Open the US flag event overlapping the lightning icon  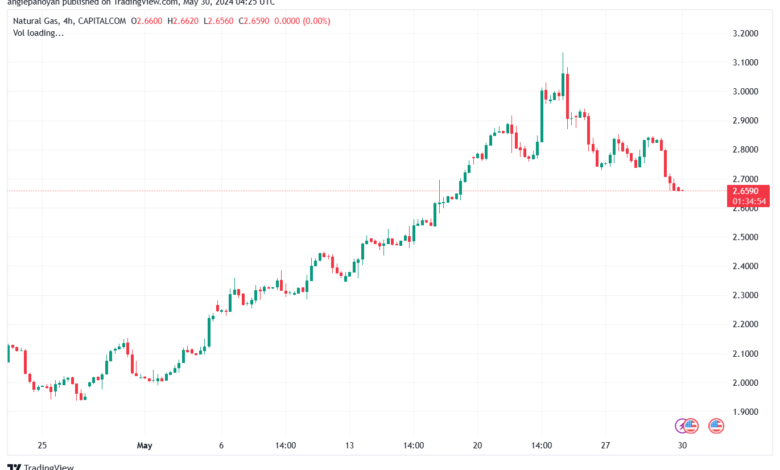(690, 426)
